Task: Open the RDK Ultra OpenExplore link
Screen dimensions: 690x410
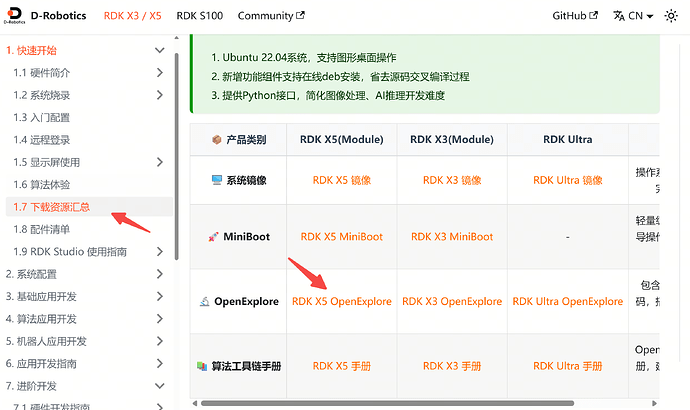Action: coord(568,301)
